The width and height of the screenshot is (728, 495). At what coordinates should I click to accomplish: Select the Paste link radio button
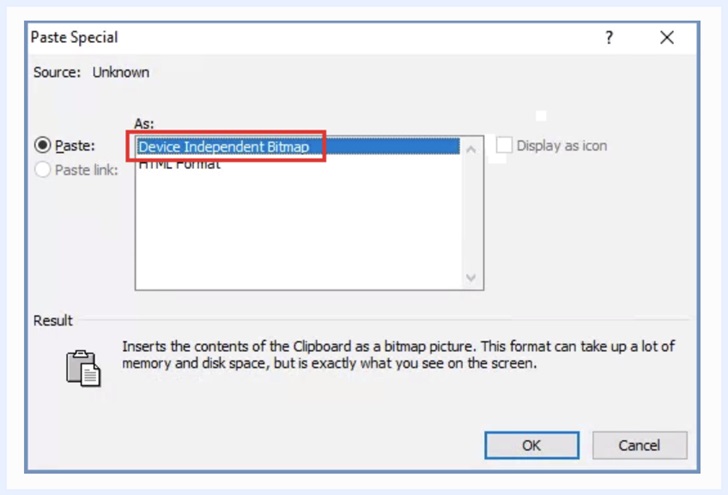coord(43,170)
